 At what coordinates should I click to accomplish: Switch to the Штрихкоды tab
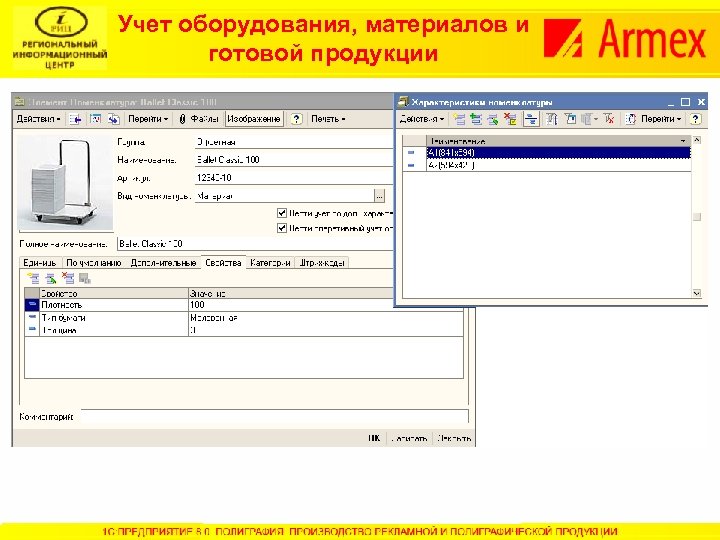coord(321,263)
